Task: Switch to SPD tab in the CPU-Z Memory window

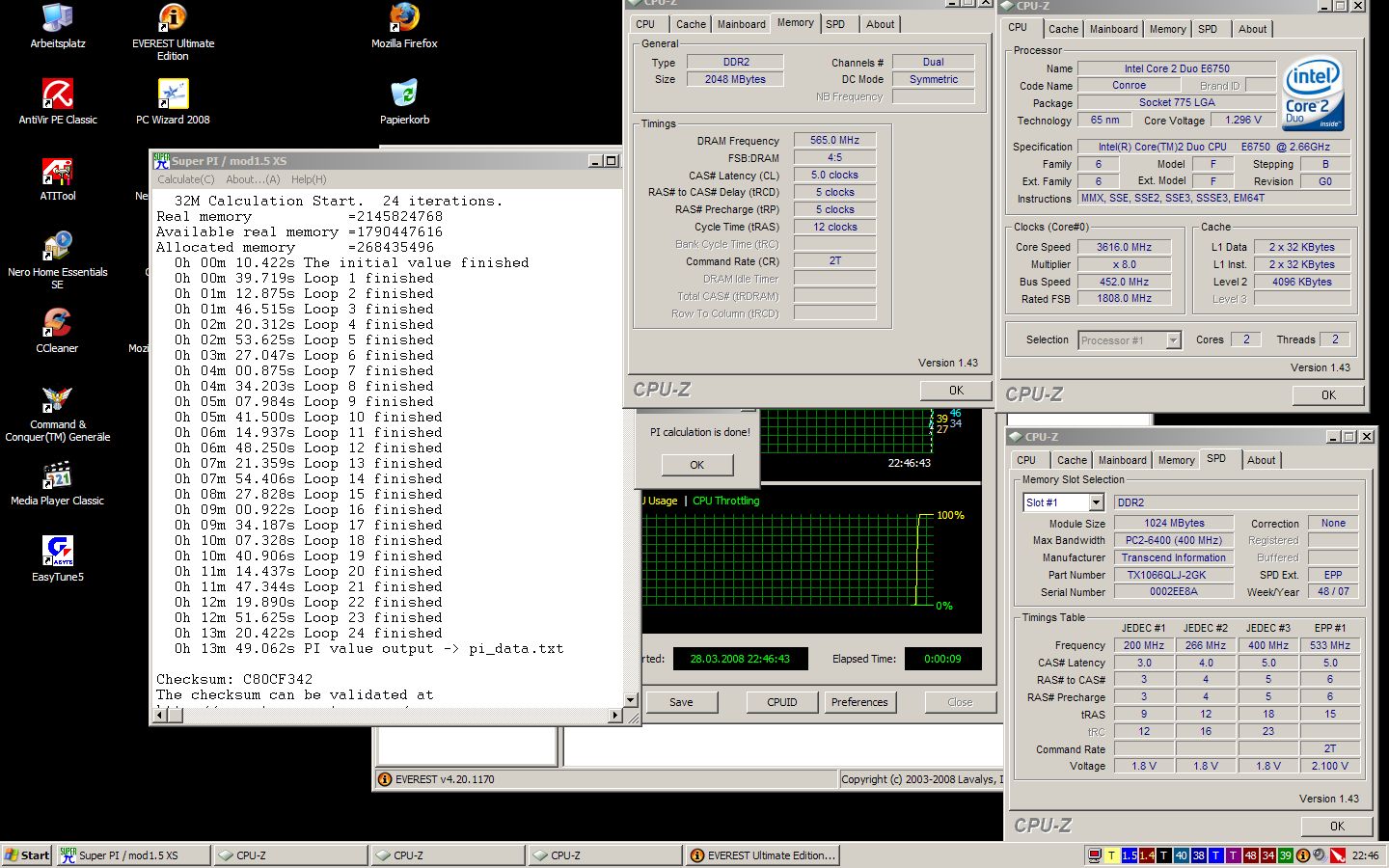Action: point(835,24)
